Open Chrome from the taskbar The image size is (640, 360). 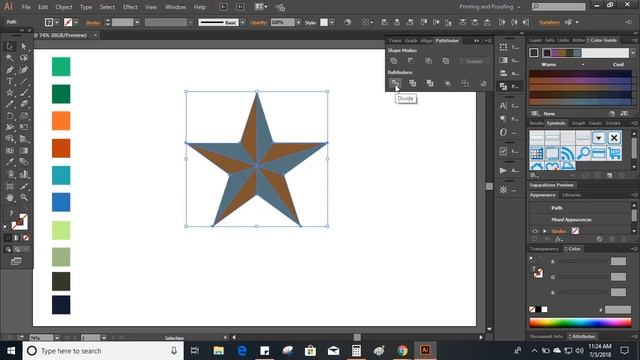pyautogui.click(x=402, y=351)
